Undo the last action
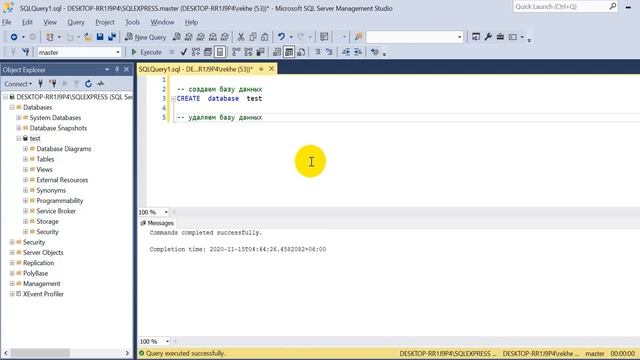640x360 pixels. pos(281,37)
